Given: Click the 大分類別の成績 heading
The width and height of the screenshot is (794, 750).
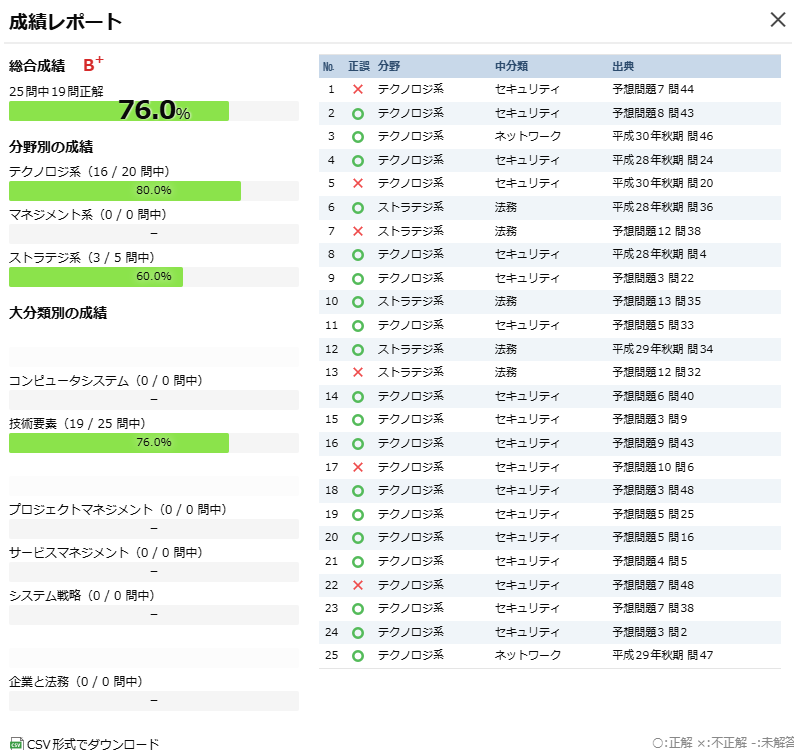Looking at the screenshot, I should click(x=58, y=313).
